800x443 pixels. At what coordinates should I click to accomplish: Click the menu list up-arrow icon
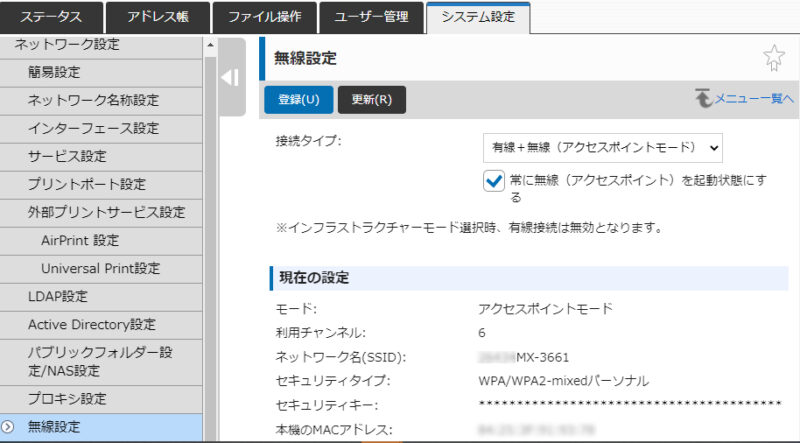[703, 99]
